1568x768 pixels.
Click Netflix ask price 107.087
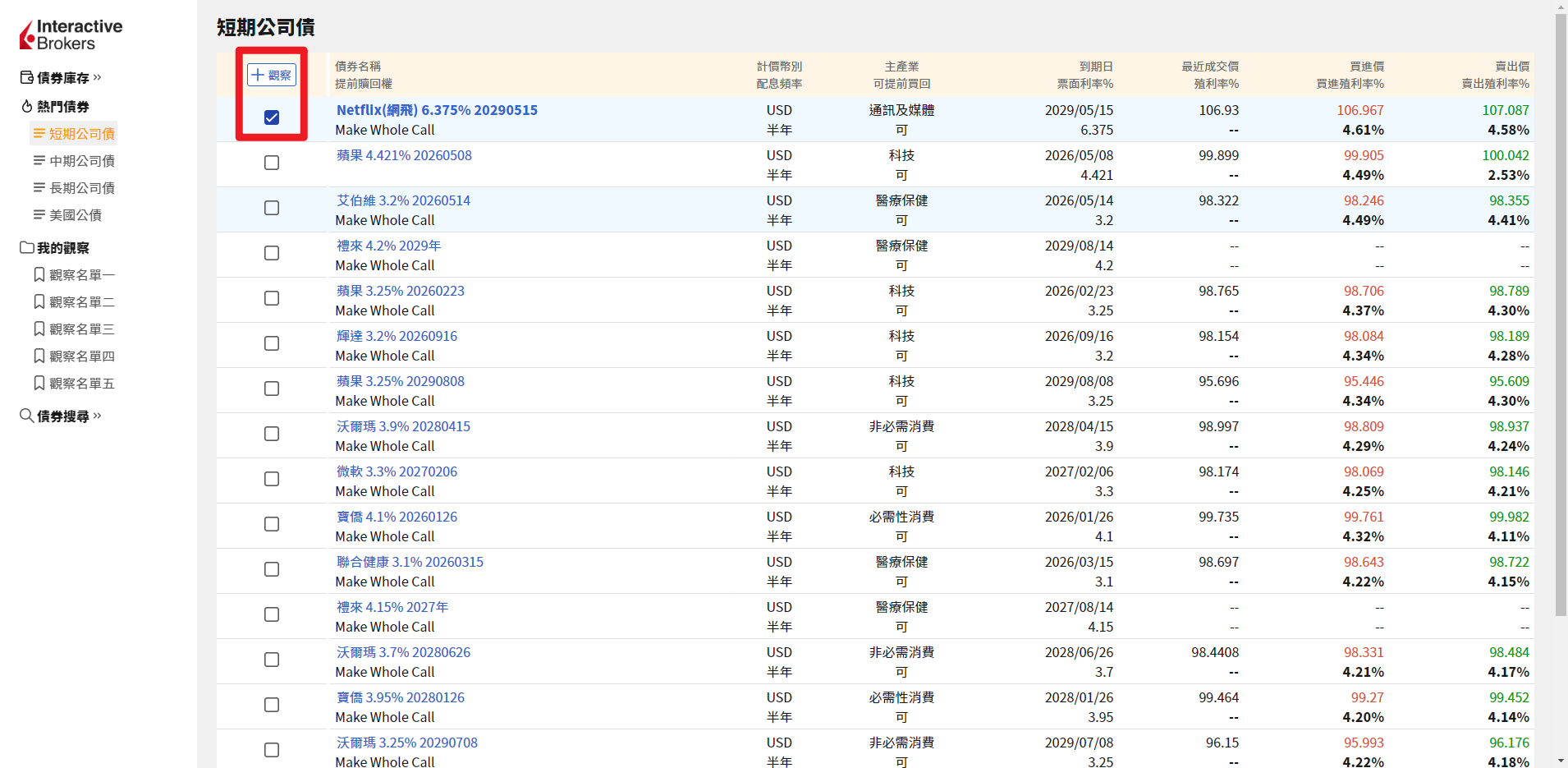(1506, 110)
